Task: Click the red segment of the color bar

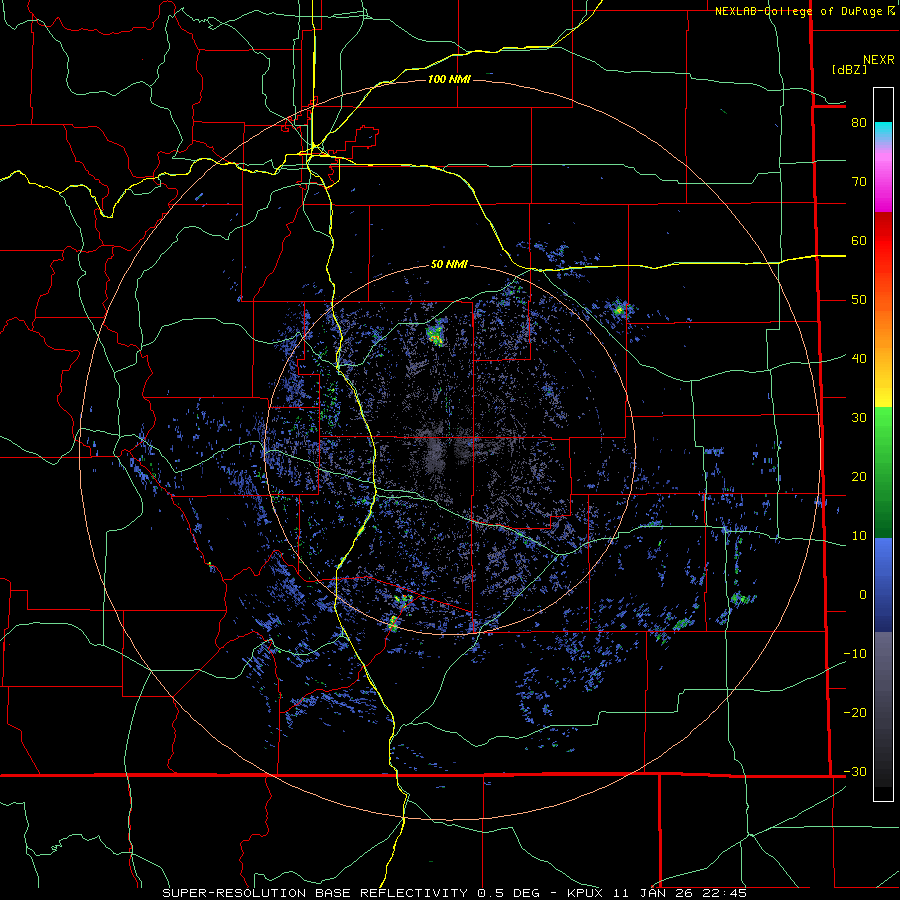Action: click(x=883, y=244)
